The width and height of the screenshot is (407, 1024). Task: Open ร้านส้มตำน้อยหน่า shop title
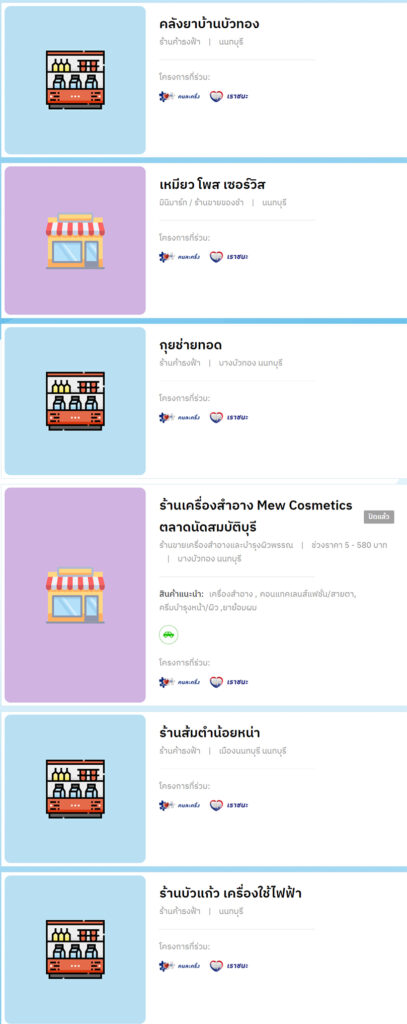point(210,733)
